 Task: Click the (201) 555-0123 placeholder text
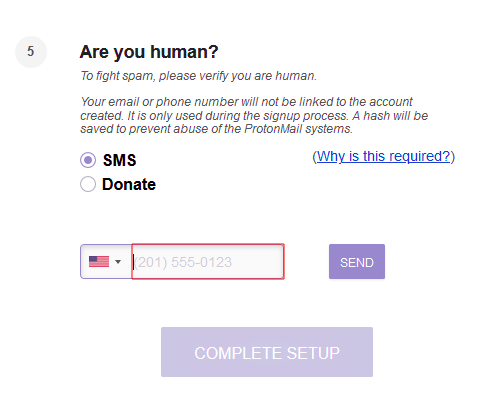pyautogui.click(x=183, y=262)
